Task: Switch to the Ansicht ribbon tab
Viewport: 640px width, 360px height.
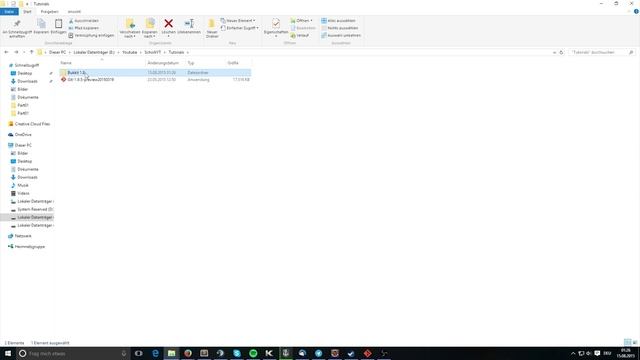Action: point(74,12)
